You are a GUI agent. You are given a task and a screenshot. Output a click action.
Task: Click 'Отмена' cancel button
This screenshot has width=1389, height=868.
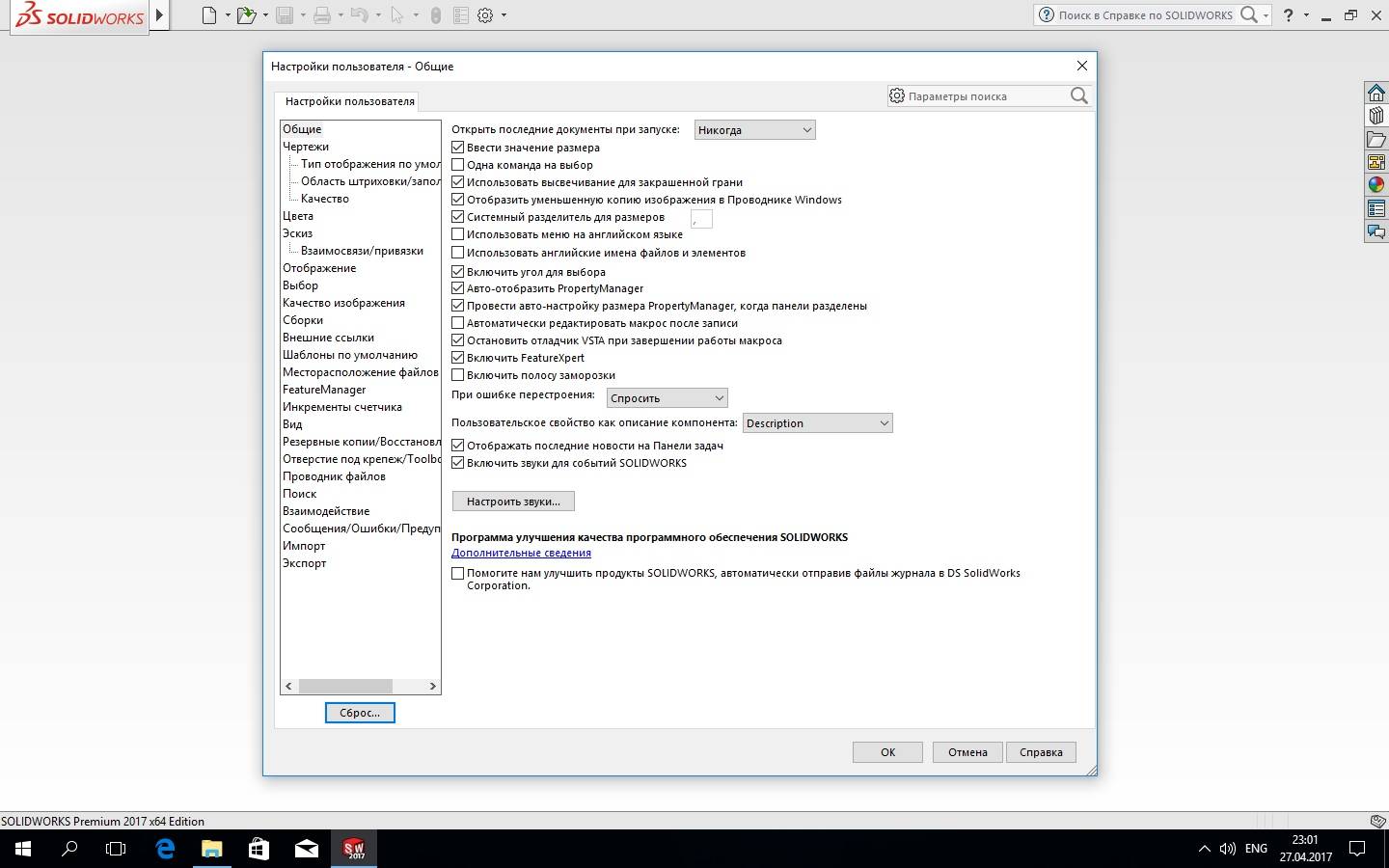pyautogui.click(x=967, y=752)
